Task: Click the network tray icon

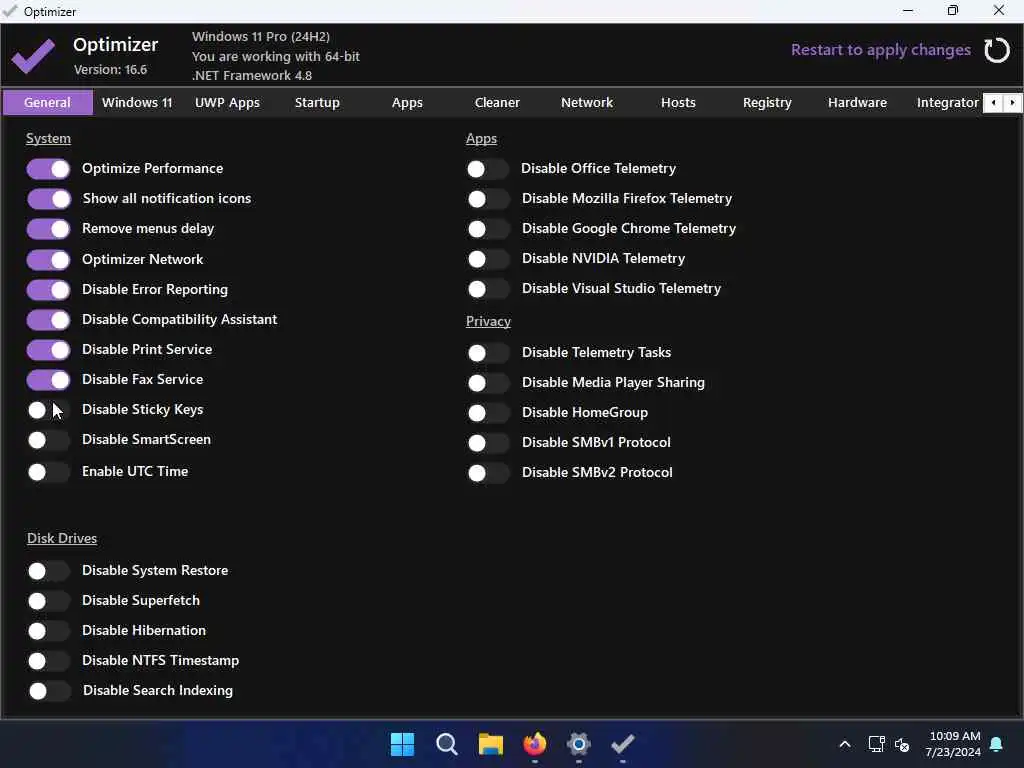Action: coord(876,744)
